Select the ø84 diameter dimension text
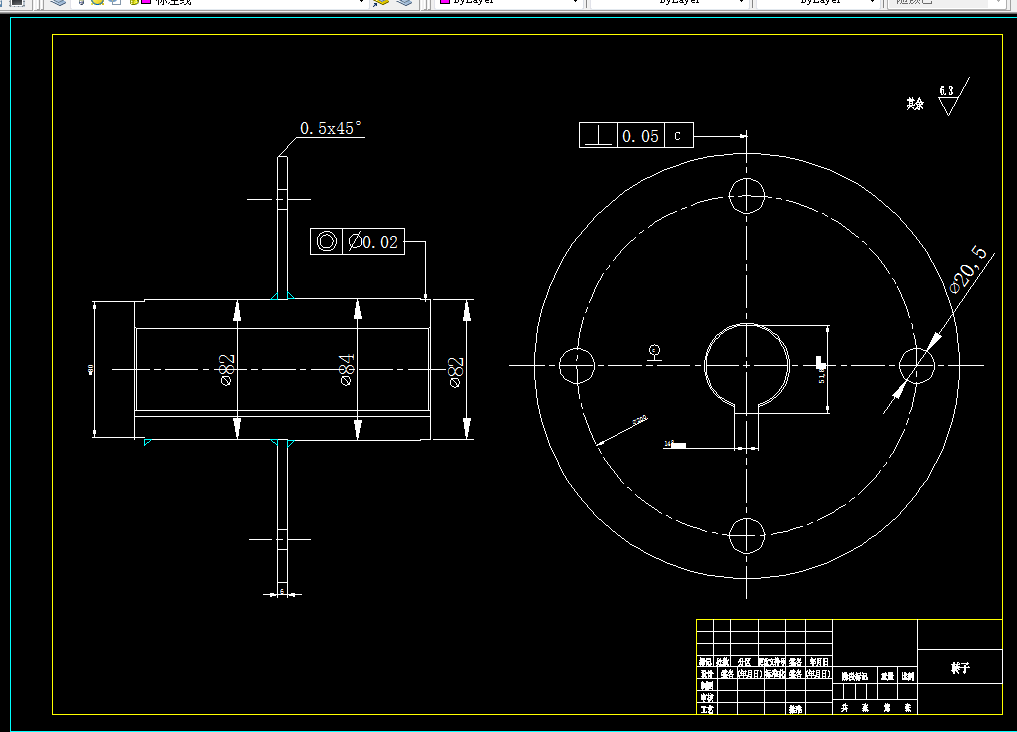The width and height of the screenshot is (1017, 732). tap(348, 370)
